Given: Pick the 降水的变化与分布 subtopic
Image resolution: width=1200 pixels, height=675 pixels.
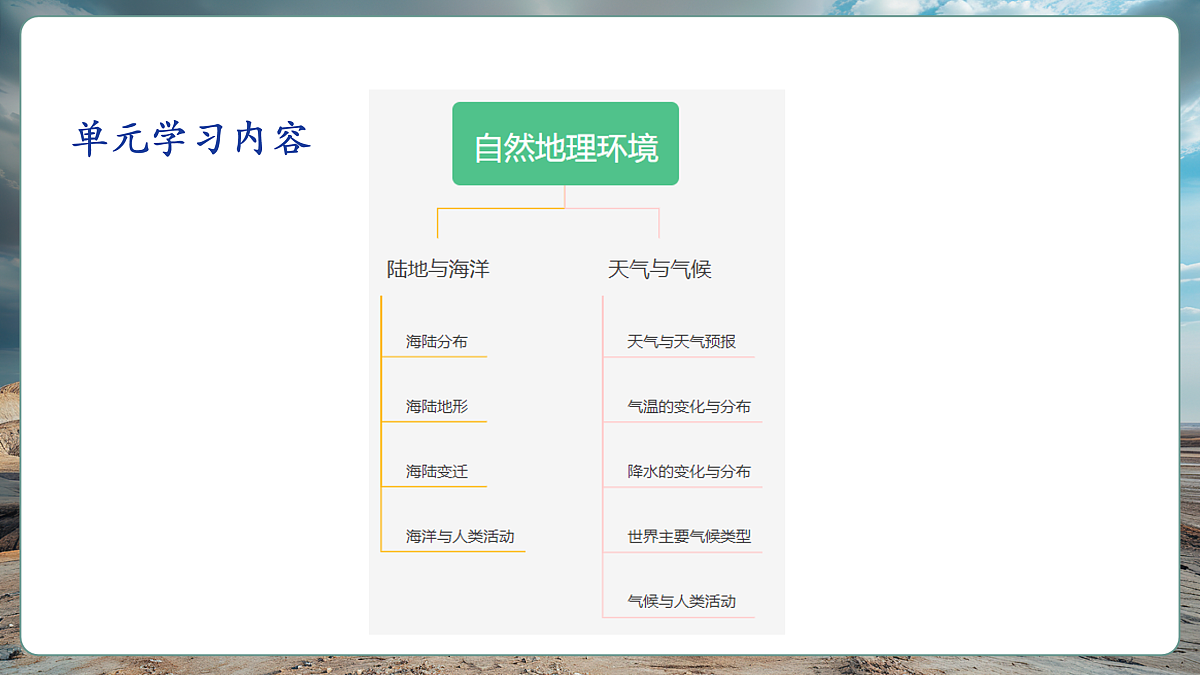Looking at the screenshot, I should tap(688, 472).
